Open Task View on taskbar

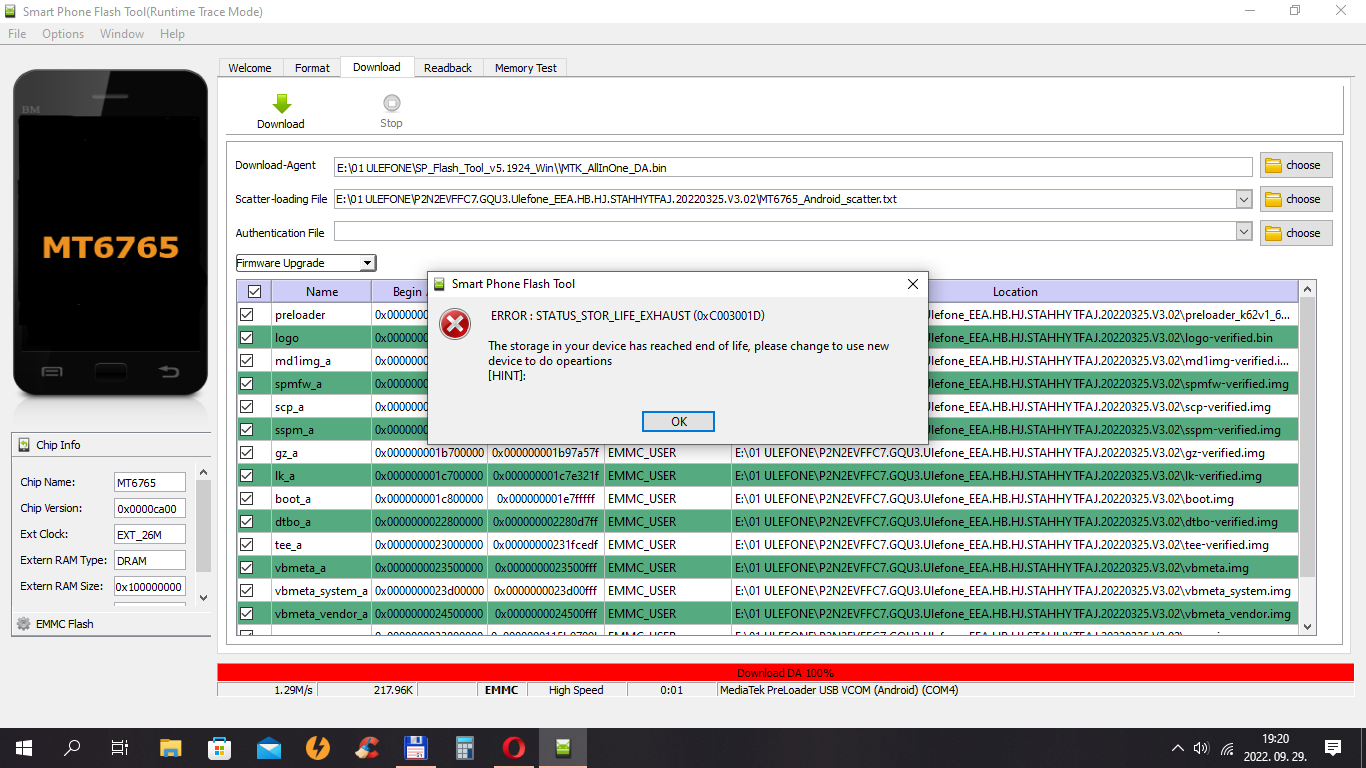click(x=119, y=747)
